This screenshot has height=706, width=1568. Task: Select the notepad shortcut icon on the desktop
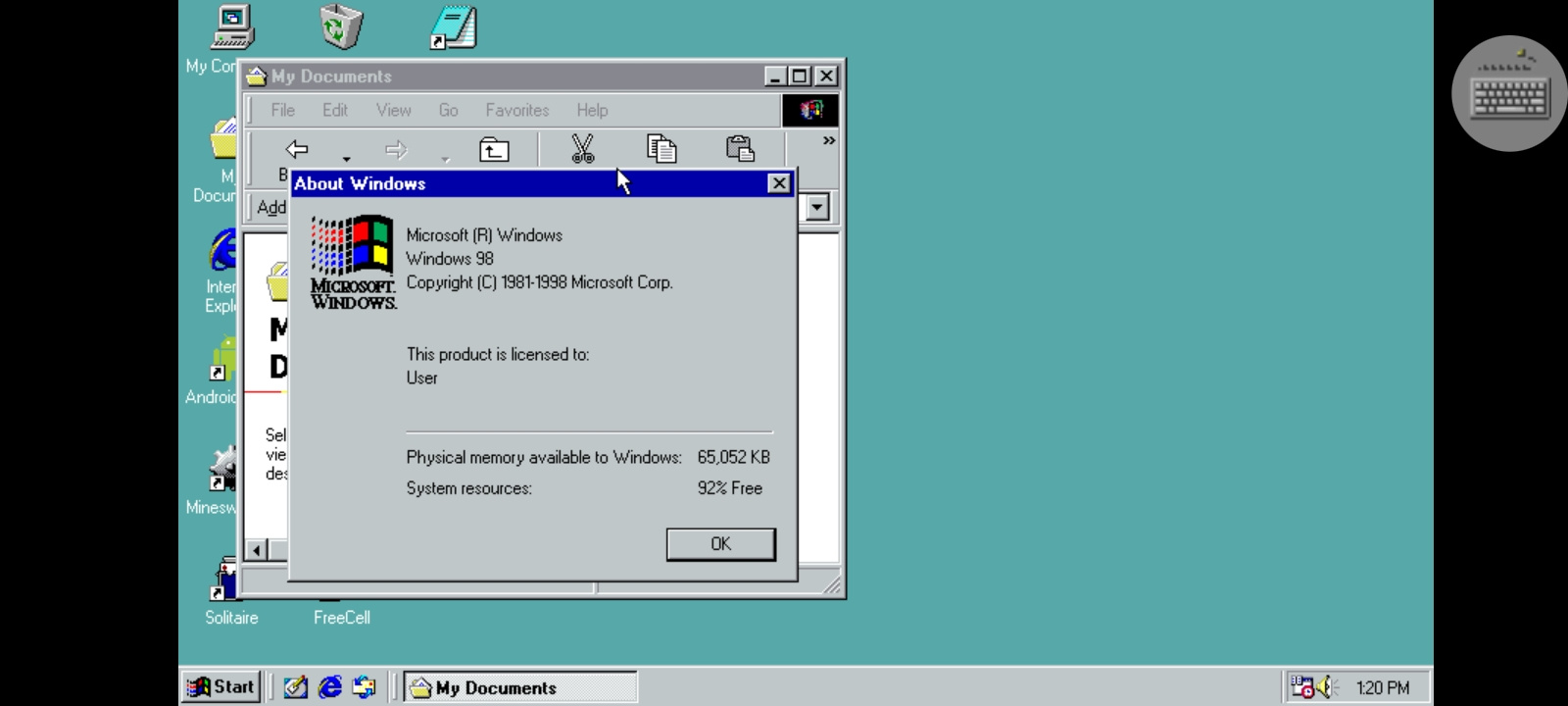click(x=454, y=27)
